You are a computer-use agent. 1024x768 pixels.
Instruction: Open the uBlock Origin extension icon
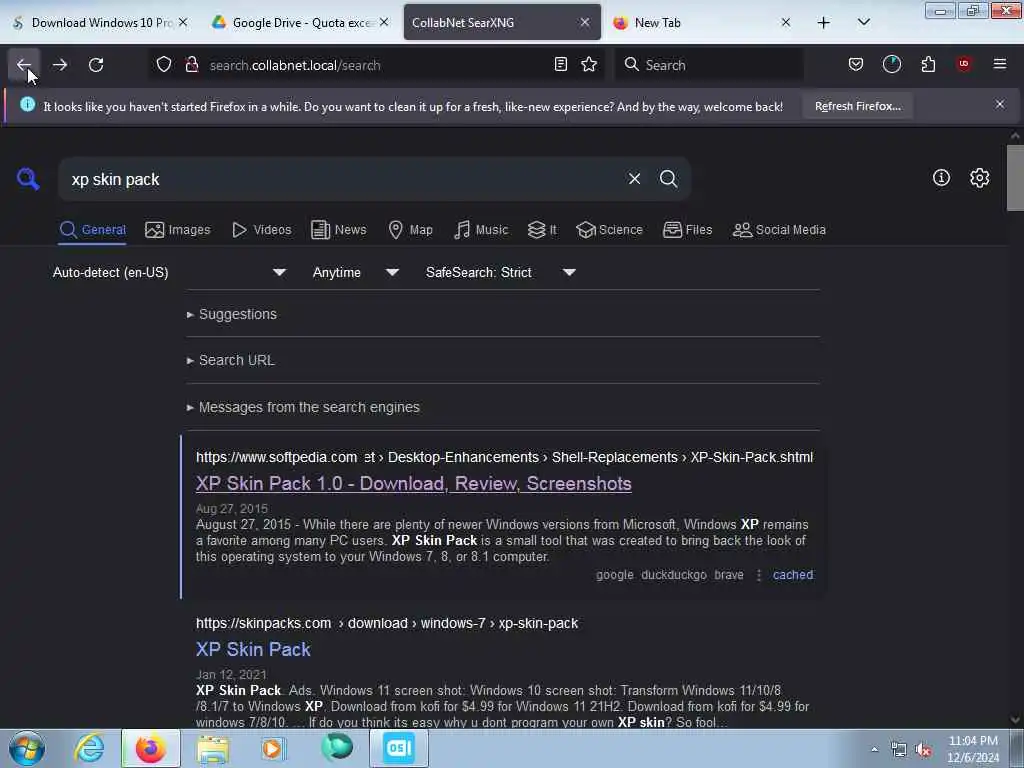point(963,64)
